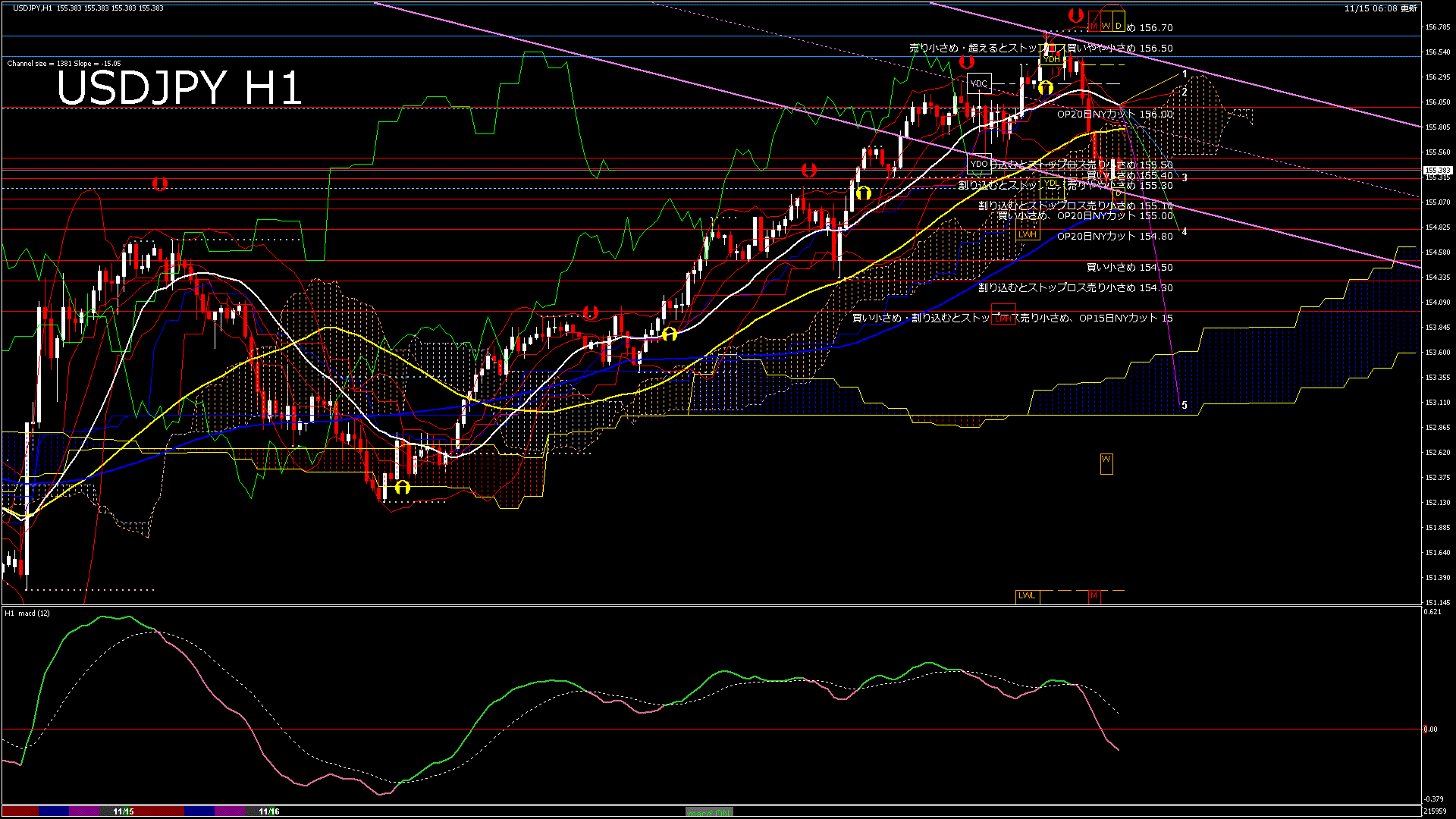Viewport: 1456px width, 819px height.
Task: Select forecast path endpoint 5
Action: click(x=1185, y=406)
